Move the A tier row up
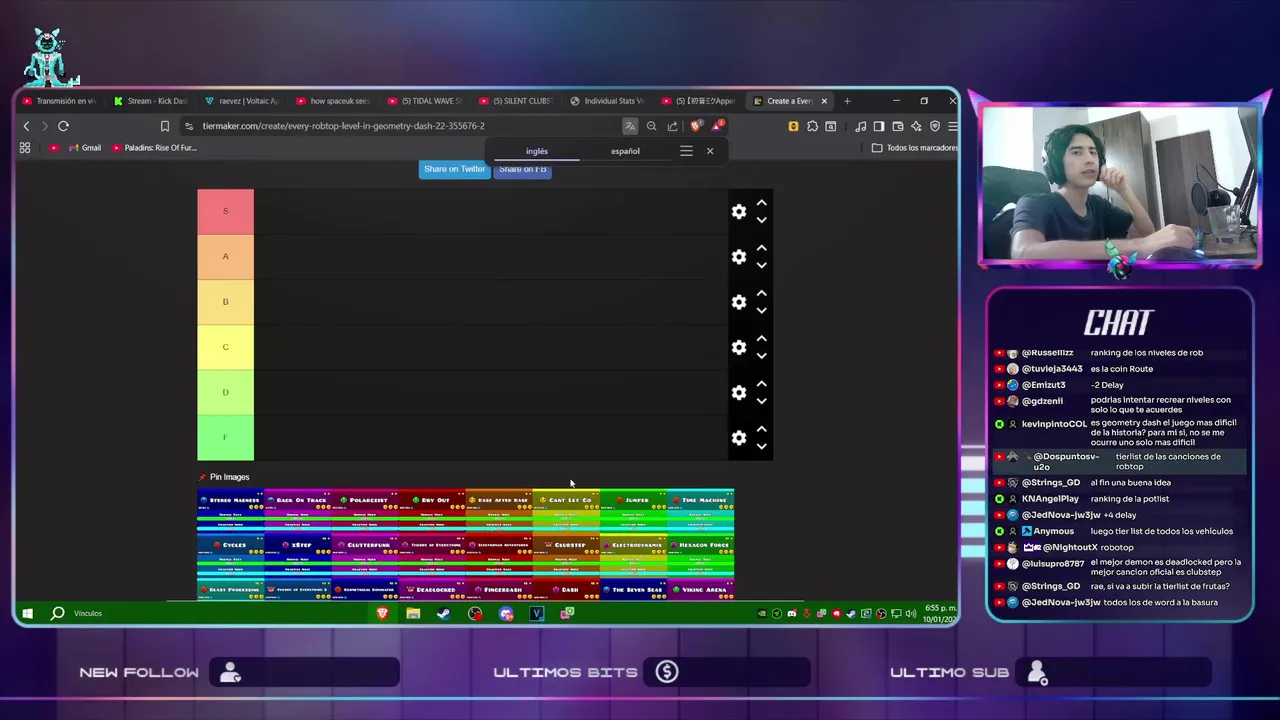The height and width of the screenshot is (720, 1280). 761,248
